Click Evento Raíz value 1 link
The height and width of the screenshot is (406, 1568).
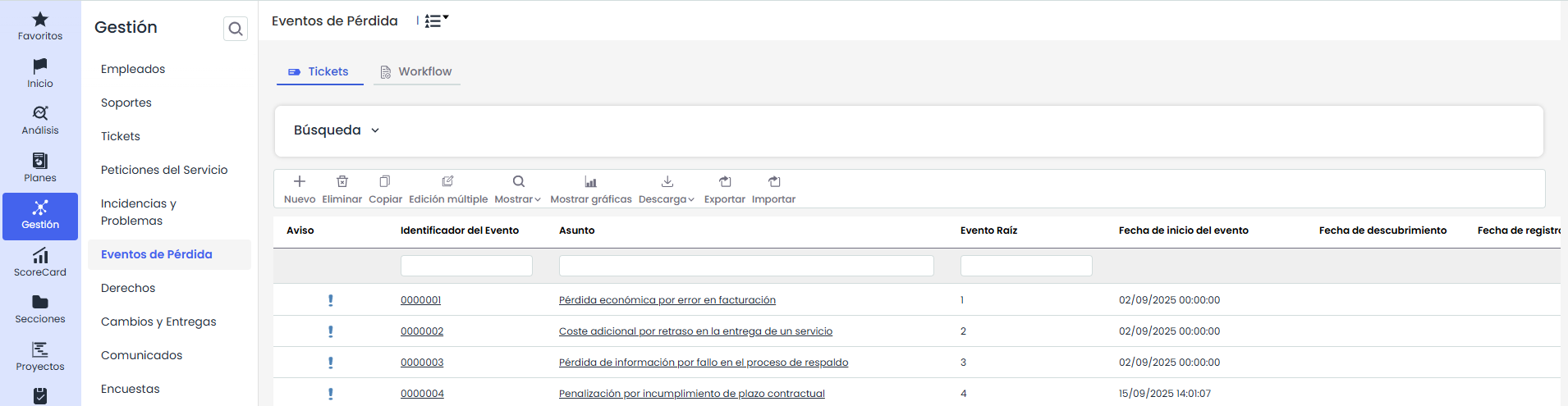tap(962, 300)
